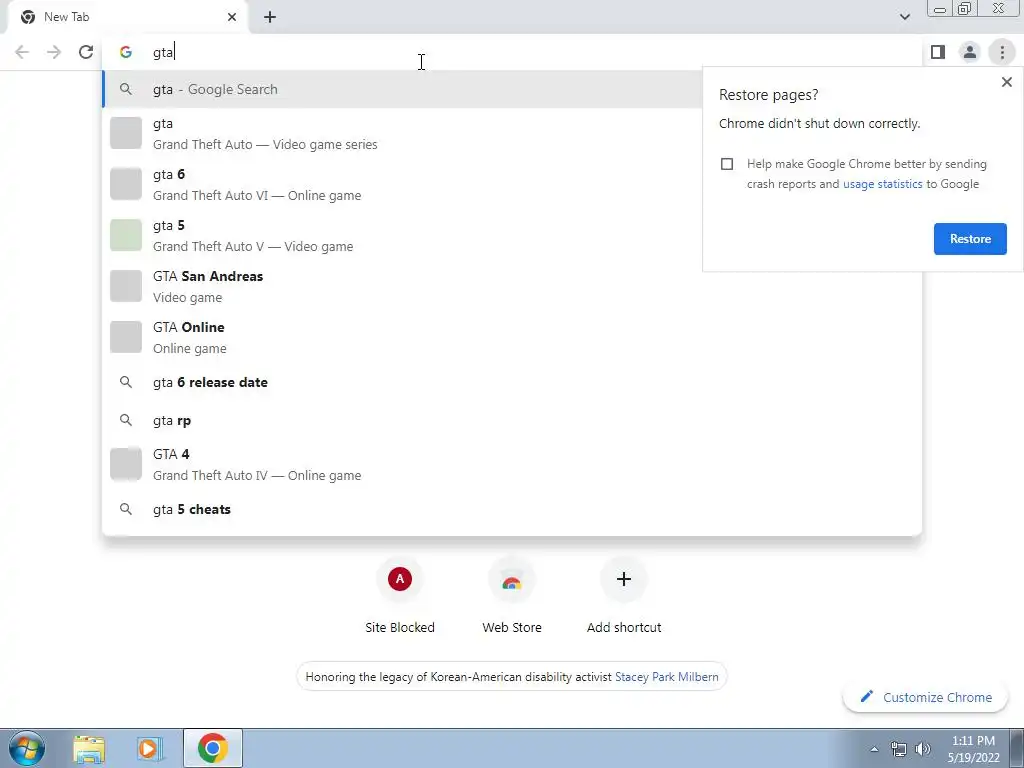
Task: Select 'gta rp' suggestion
Action: pyautogui.click(x=512, y=421)
